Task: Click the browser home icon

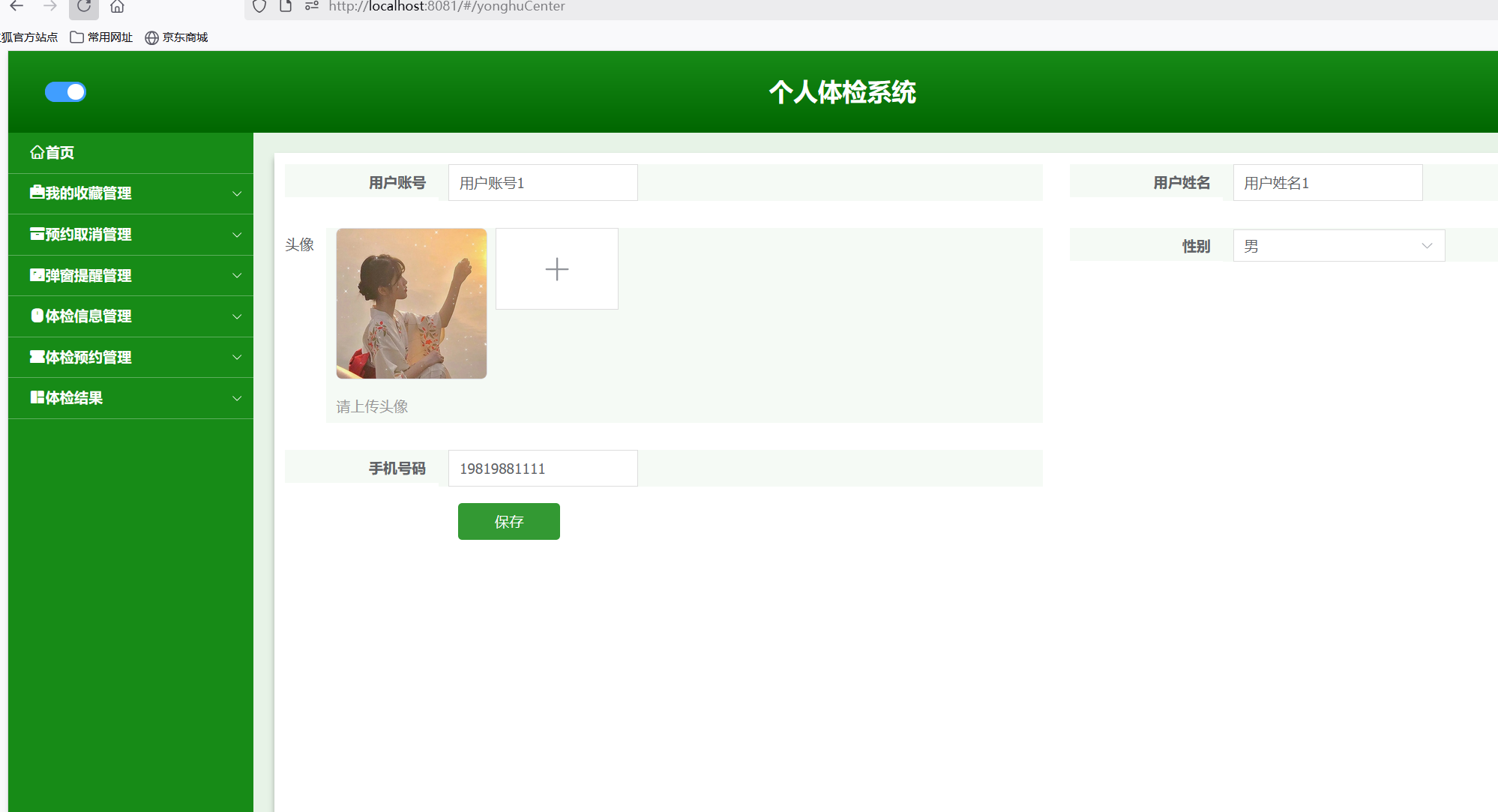Action: [117, 7]
